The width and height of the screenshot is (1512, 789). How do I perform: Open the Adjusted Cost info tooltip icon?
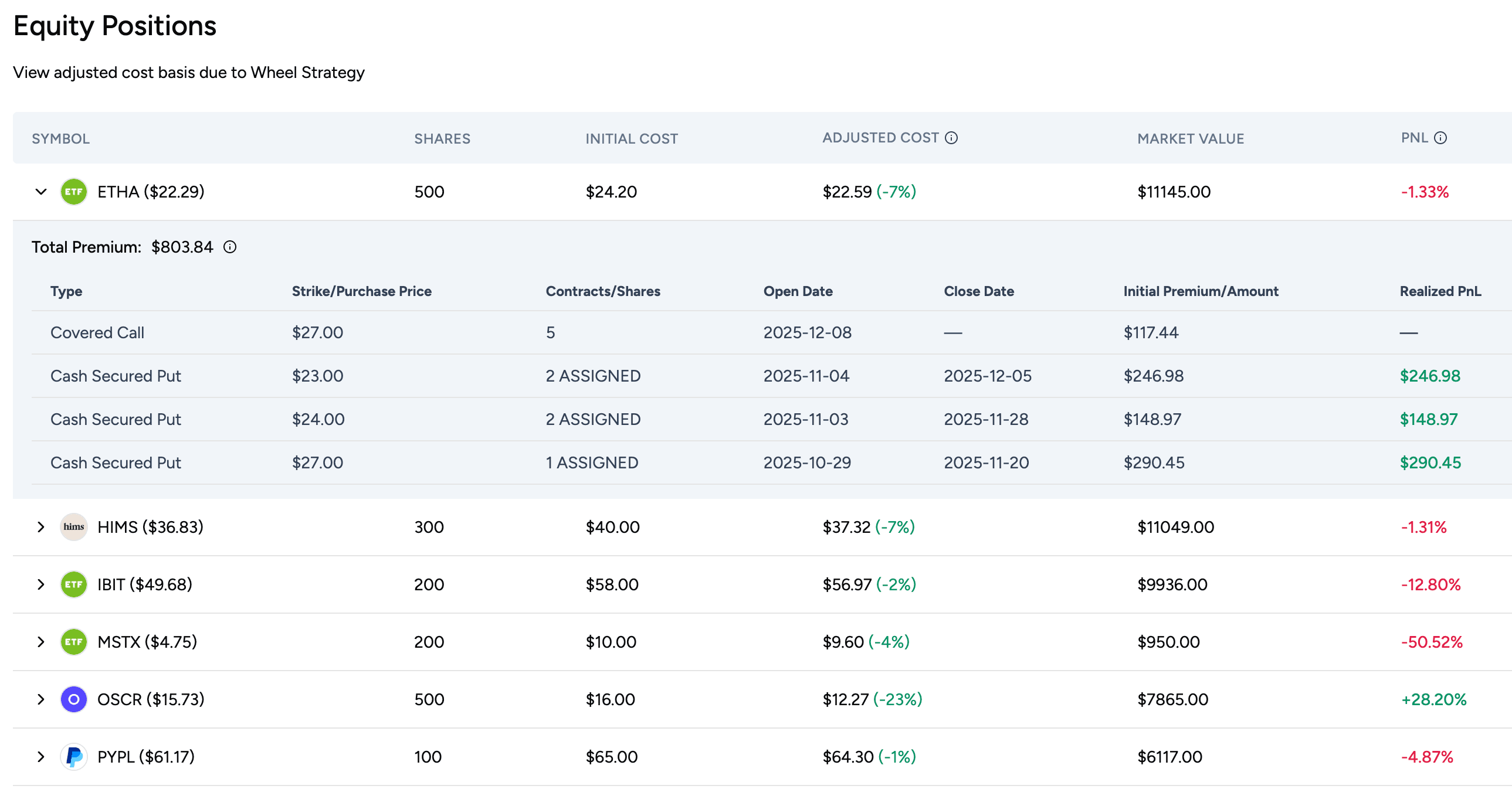(x=951, y=138)
